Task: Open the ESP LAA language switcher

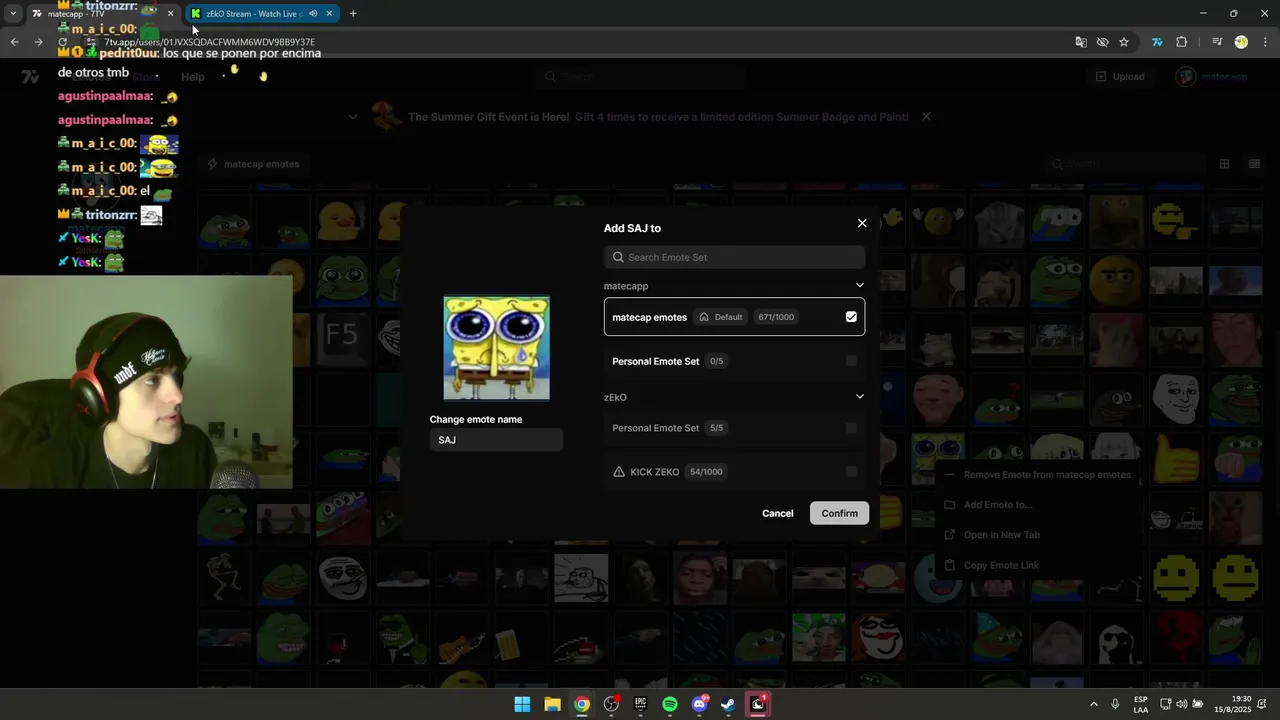Action: click(x=1141, y=704)
